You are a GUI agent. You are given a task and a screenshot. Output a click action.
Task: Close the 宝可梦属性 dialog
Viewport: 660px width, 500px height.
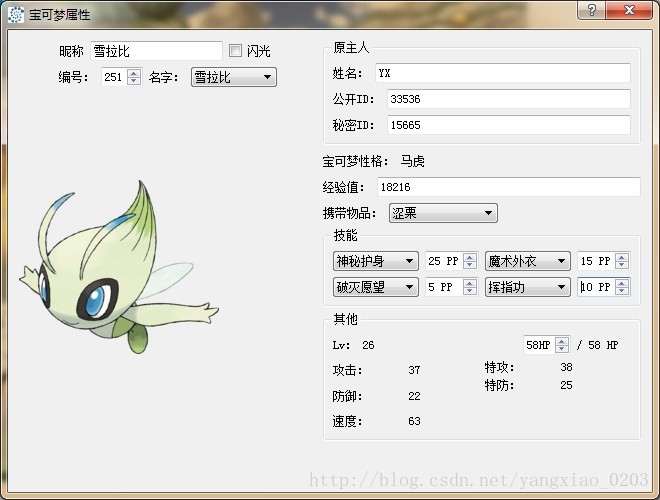tap(629, 10)
